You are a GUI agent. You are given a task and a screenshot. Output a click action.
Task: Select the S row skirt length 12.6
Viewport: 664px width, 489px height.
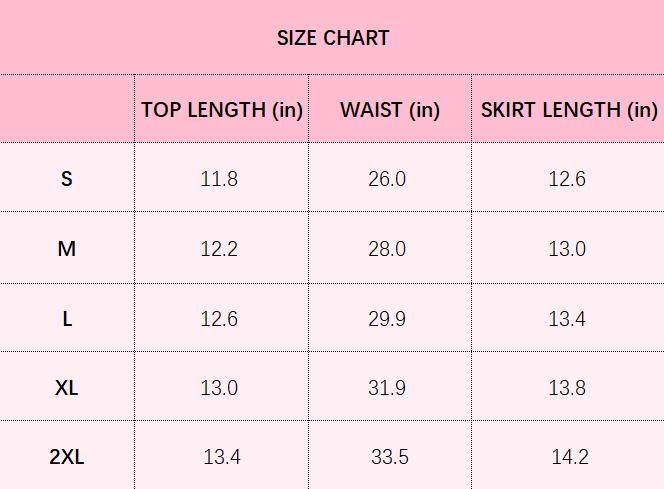[x=567, y=179]
